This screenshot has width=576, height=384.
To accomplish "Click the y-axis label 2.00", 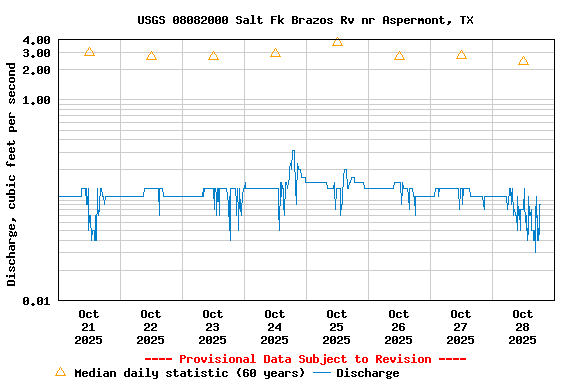I will 36,70.
